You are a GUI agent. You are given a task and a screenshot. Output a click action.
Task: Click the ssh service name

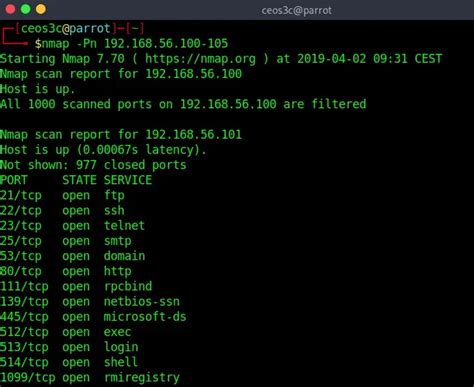click(114, 211)
